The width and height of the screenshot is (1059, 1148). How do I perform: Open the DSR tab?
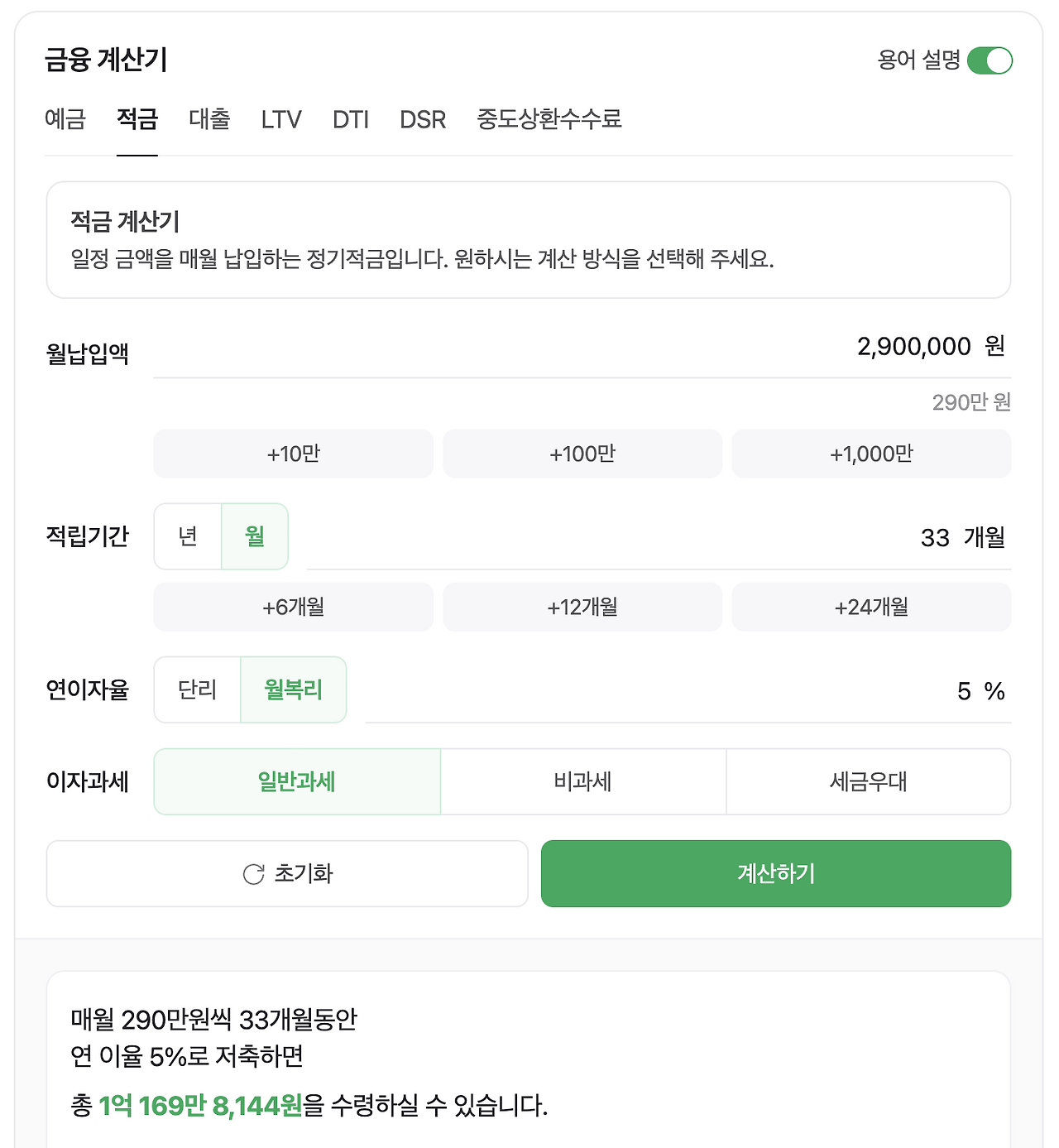(x=423, y=120)
